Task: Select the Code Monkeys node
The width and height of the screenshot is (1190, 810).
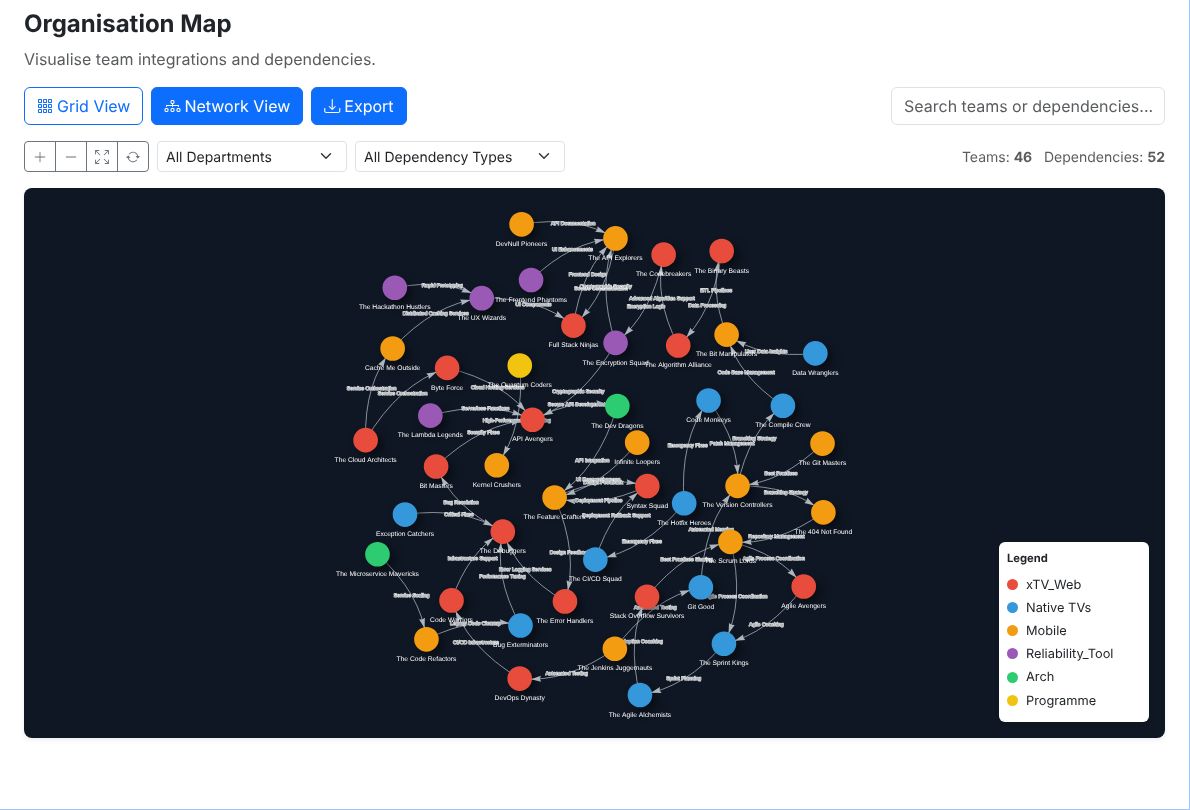Action: pos(708,401)
